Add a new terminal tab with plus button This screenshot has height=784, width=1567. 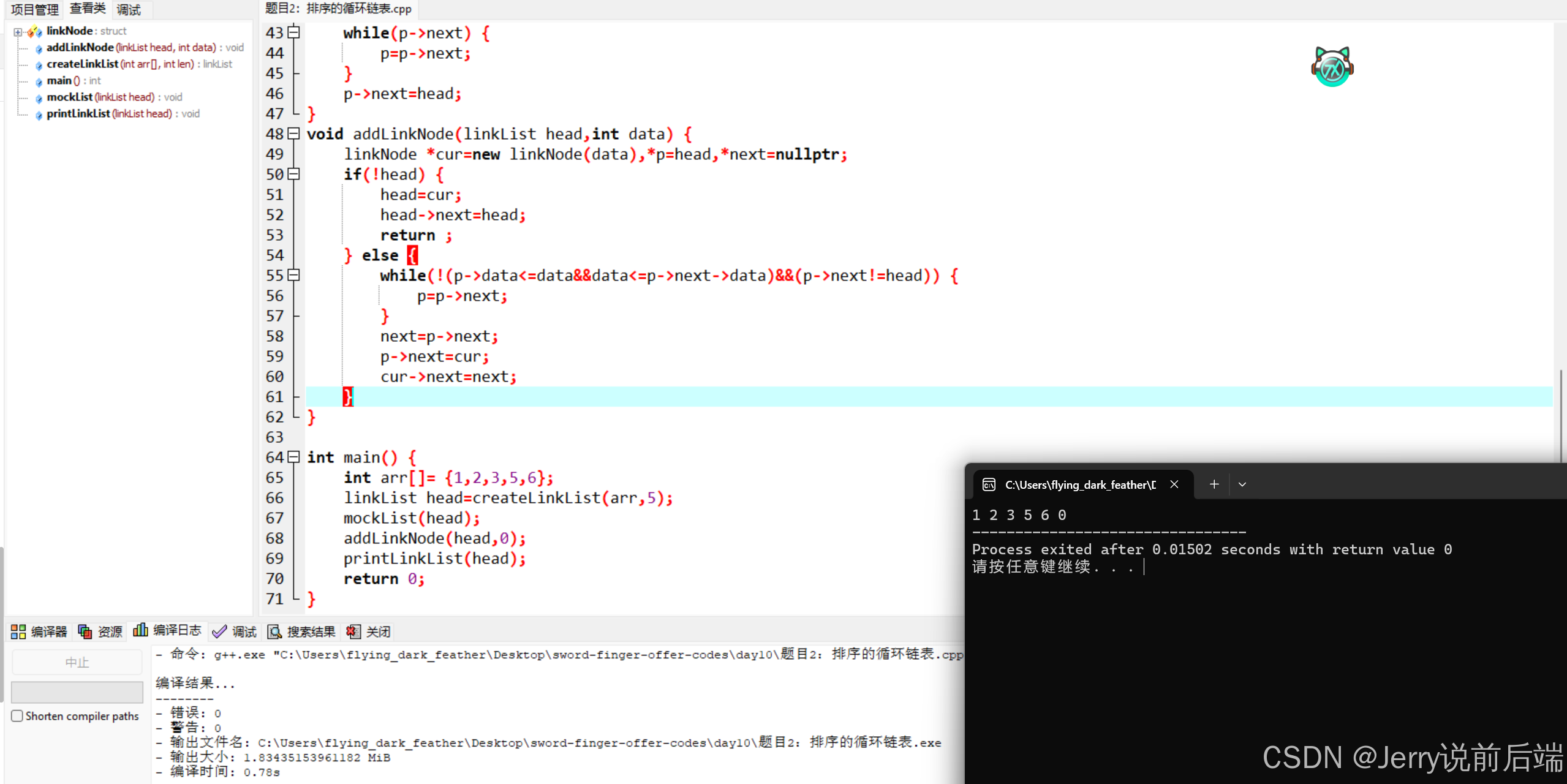click(x=1214, y=484)
